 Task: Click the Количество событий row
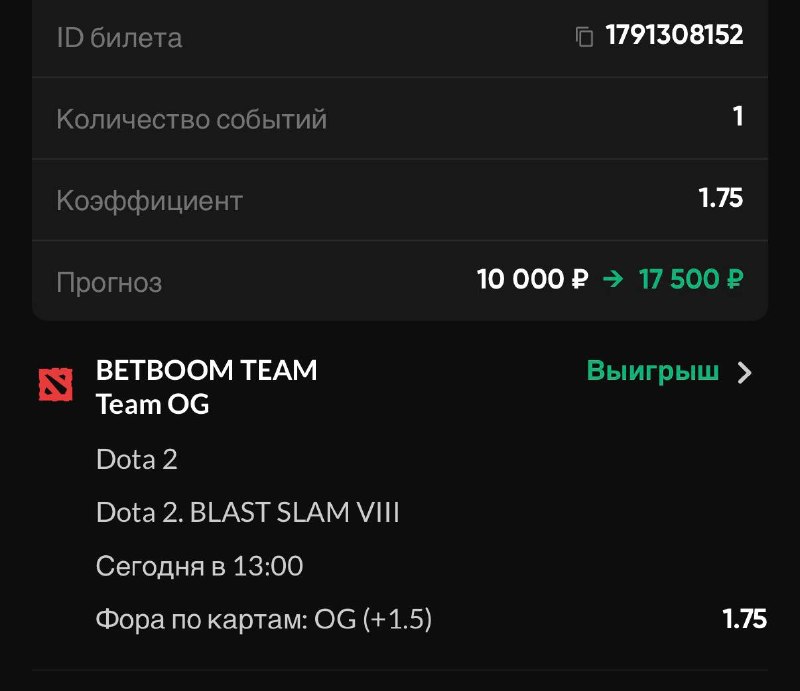click(x=400, y=118)
